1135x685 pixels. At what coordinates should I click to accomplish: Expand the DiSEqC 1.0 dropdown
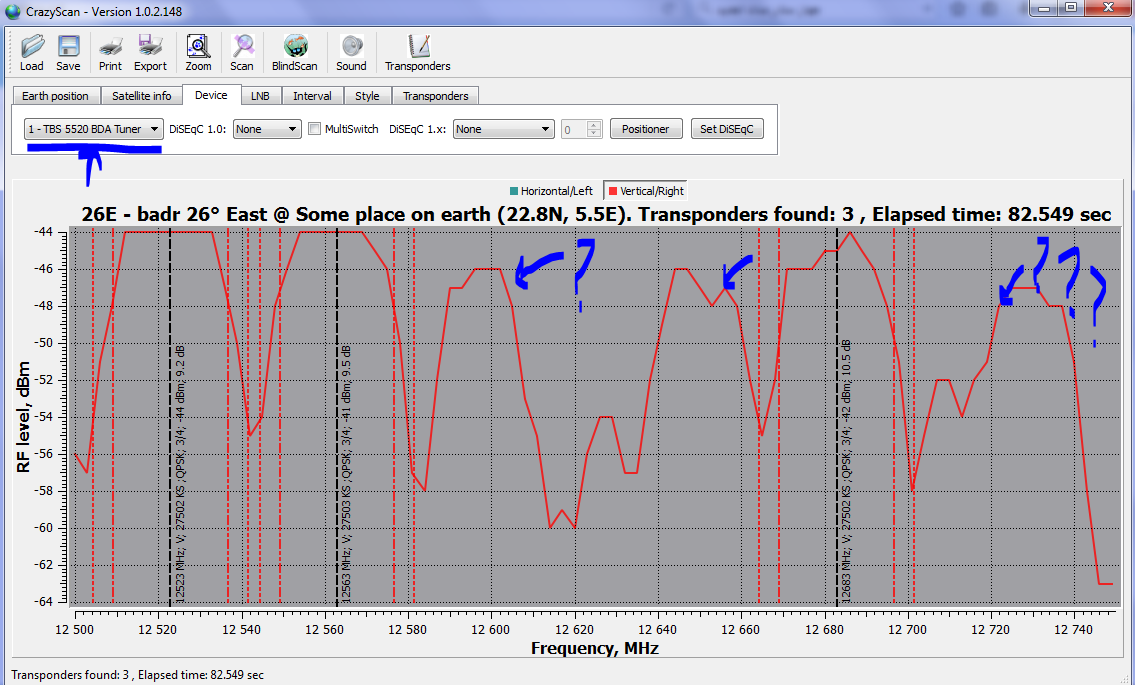tap(267, 129)
